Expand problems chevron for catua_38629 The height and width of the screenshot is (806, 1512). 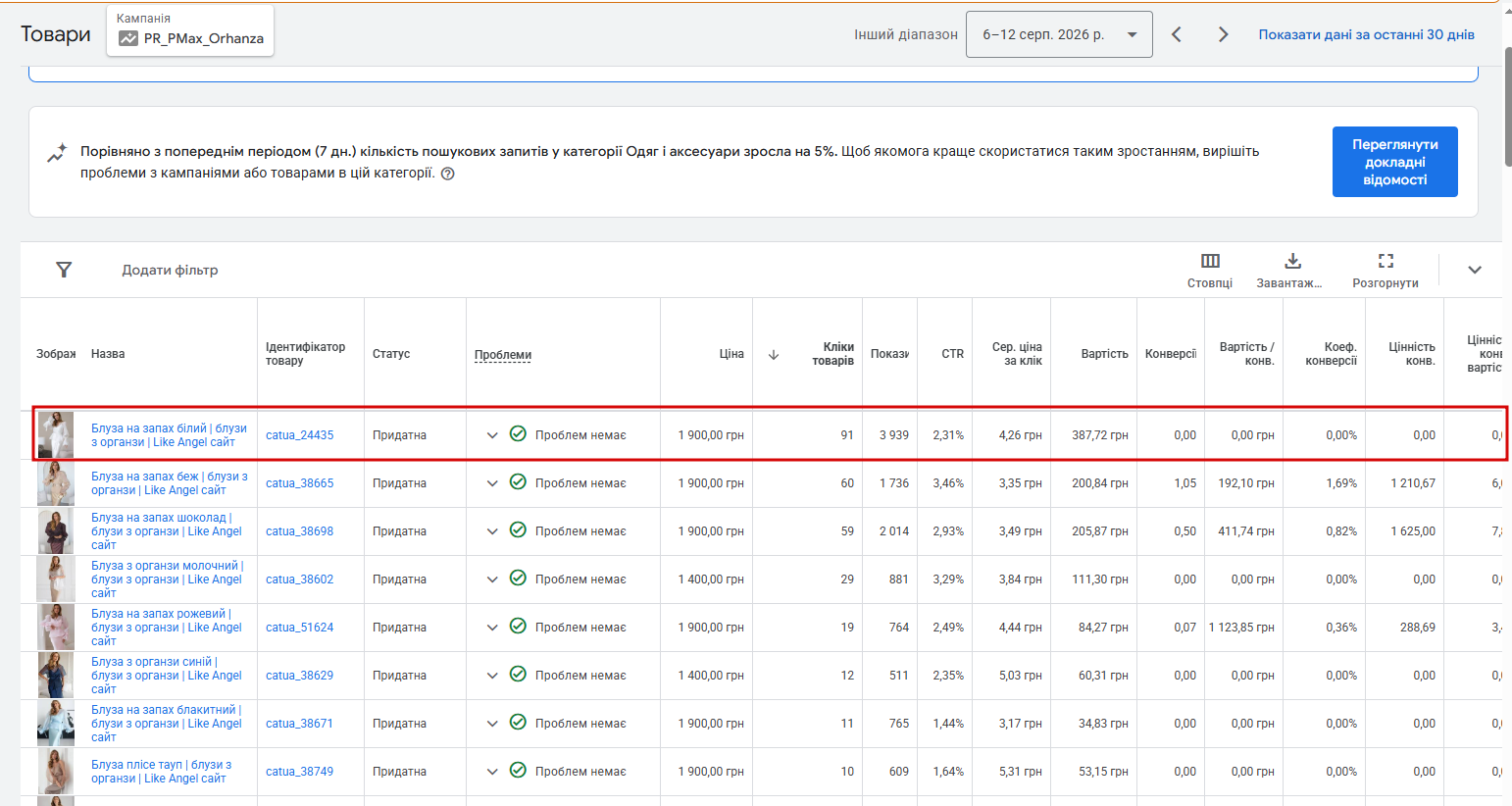point(492,676)
